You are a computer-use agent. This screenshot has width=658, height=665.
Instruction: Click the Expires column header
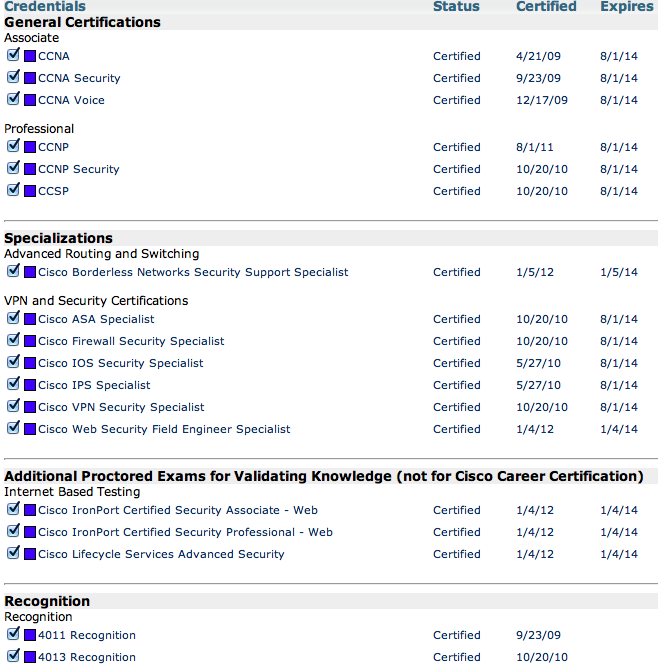(x=627, y=6)
